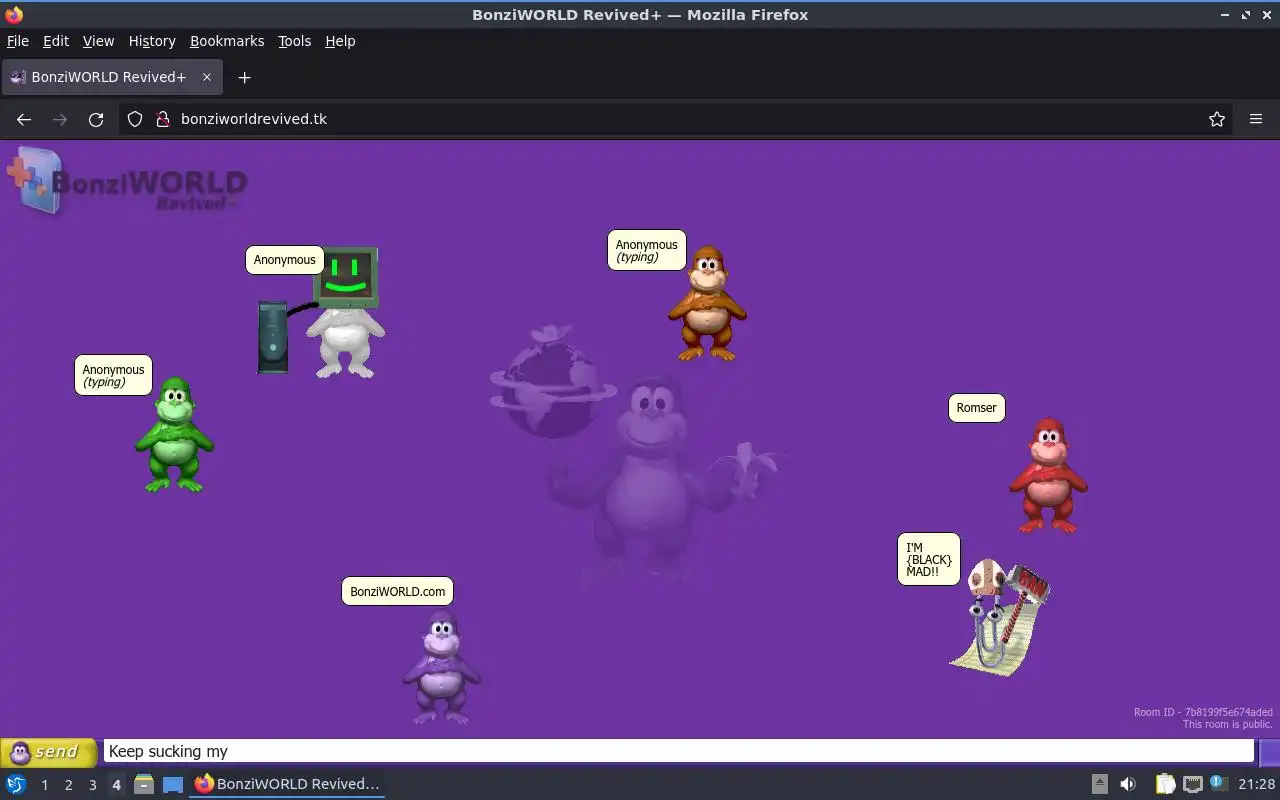The image size is (1280, 800).
Task: Open the clipboard manager tray icon
Action: [x=1166, y=784]
